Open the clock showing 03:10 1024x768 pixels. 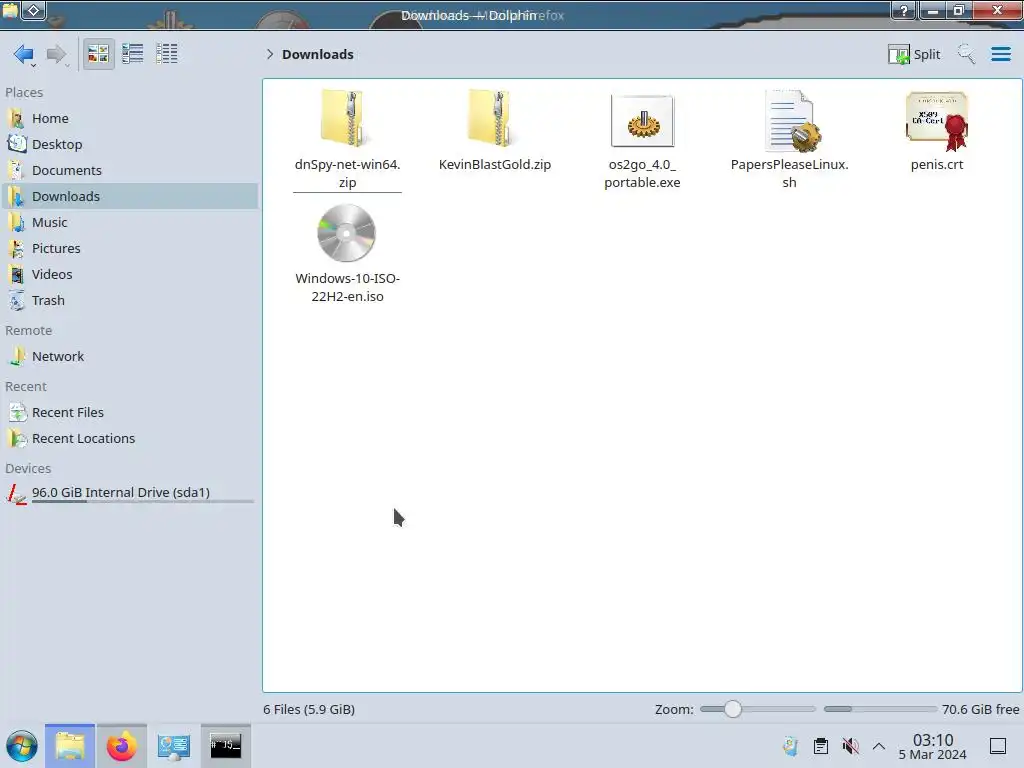tap(933, 746)
